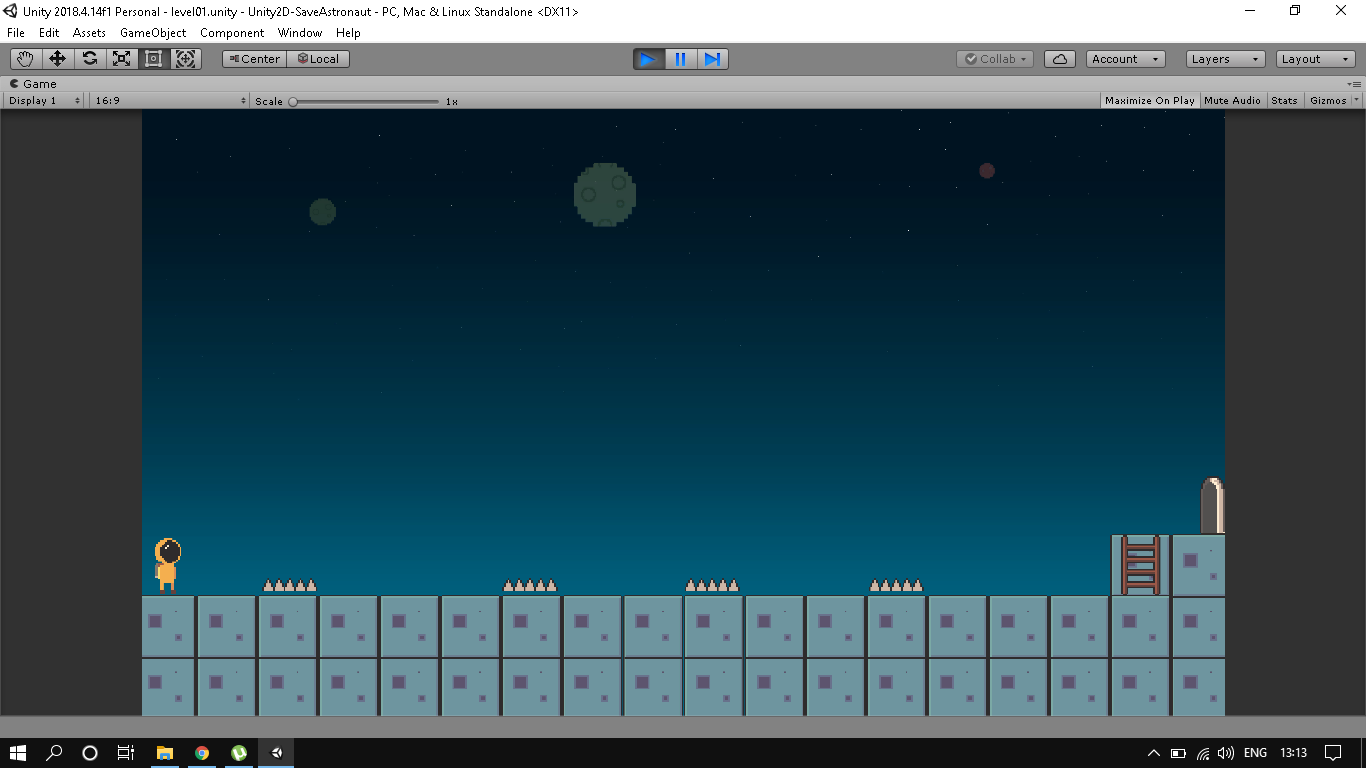Image resolution: width=1366 pixels, height=768 pixels.
Task: Open the File menu
Action: coord(16,33)
